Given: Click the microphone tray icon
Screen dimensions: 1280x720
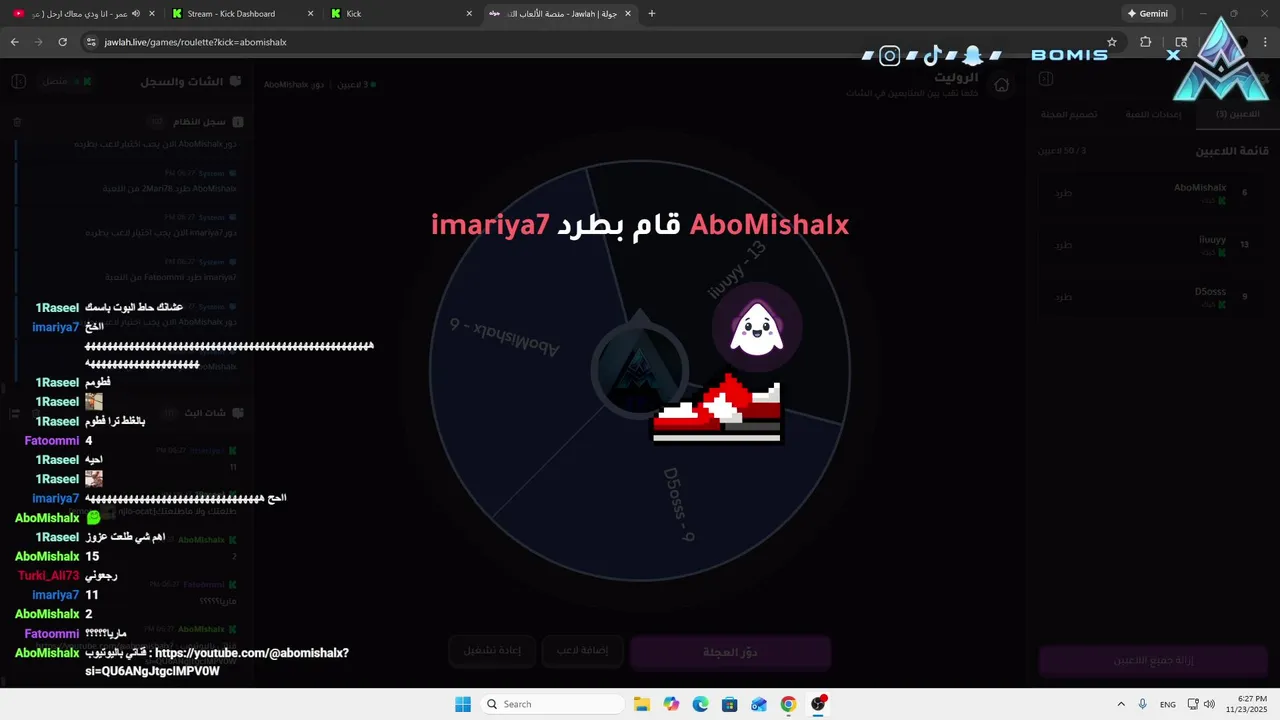Looking at the screenshot, I should coord(1143,704).
